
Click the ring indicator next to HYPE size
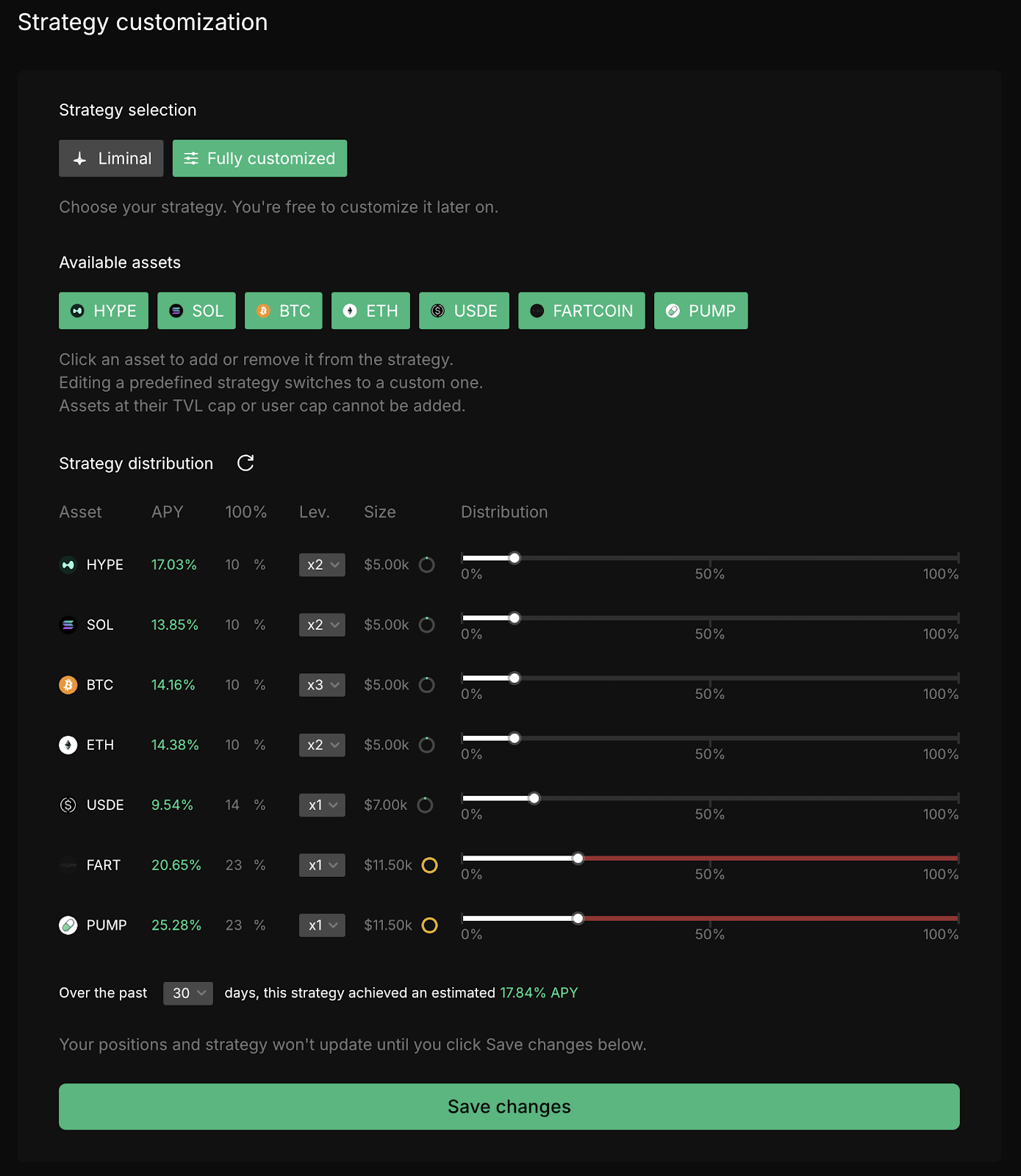[x=426, y=564]
